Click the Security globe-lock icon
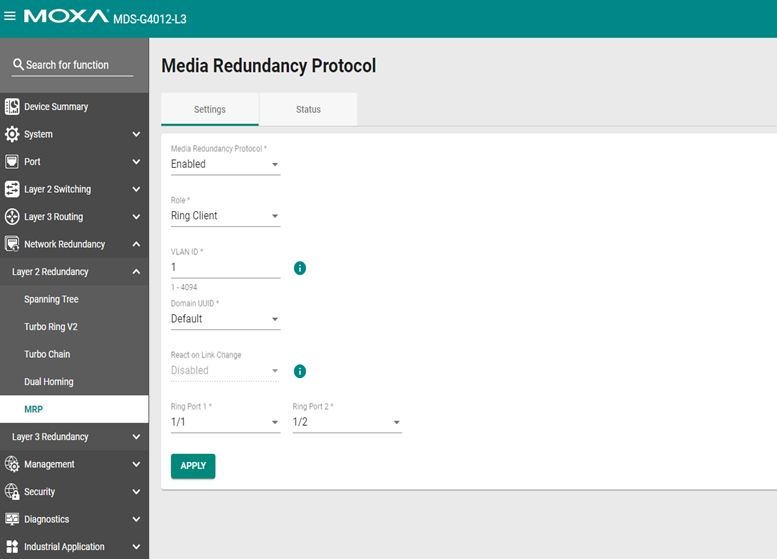The image size is (777, 559). tap(12, 492)
